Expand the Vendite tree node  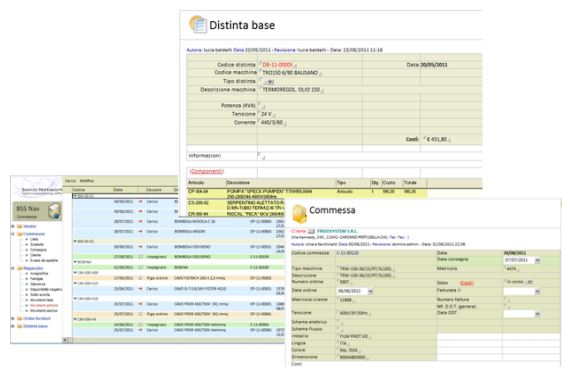tap(13, 226)
